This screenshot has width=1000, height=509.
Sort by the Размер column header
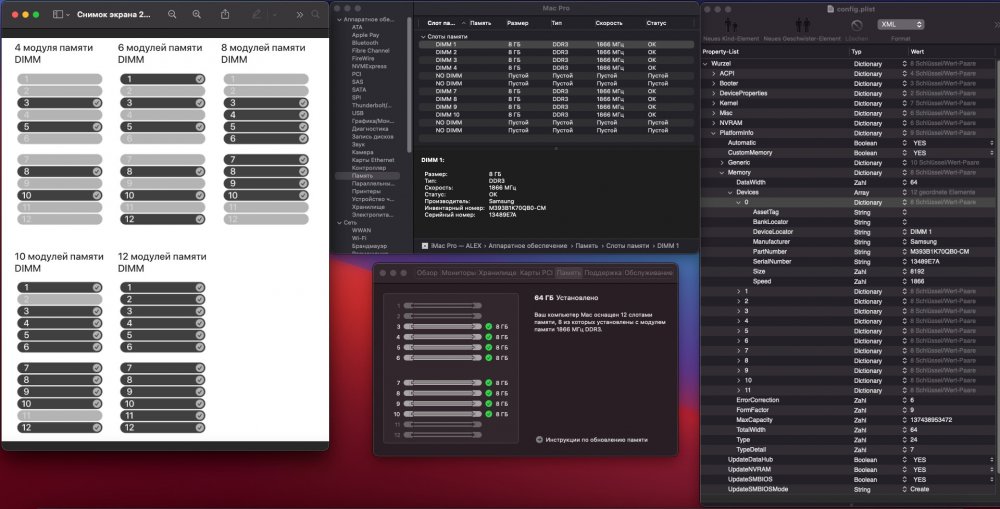[518, 23]
